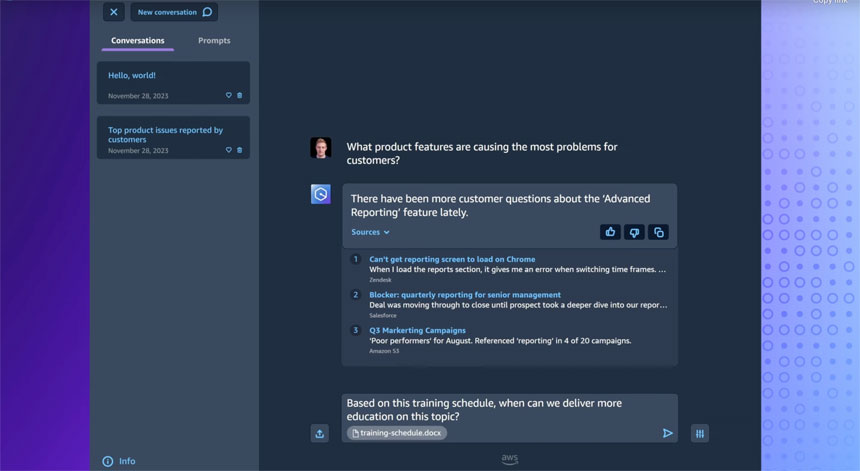Viewport: 860px width, 471px height.
Task: Click the assistant logo icon beside the answer
Action: [321, 194]
